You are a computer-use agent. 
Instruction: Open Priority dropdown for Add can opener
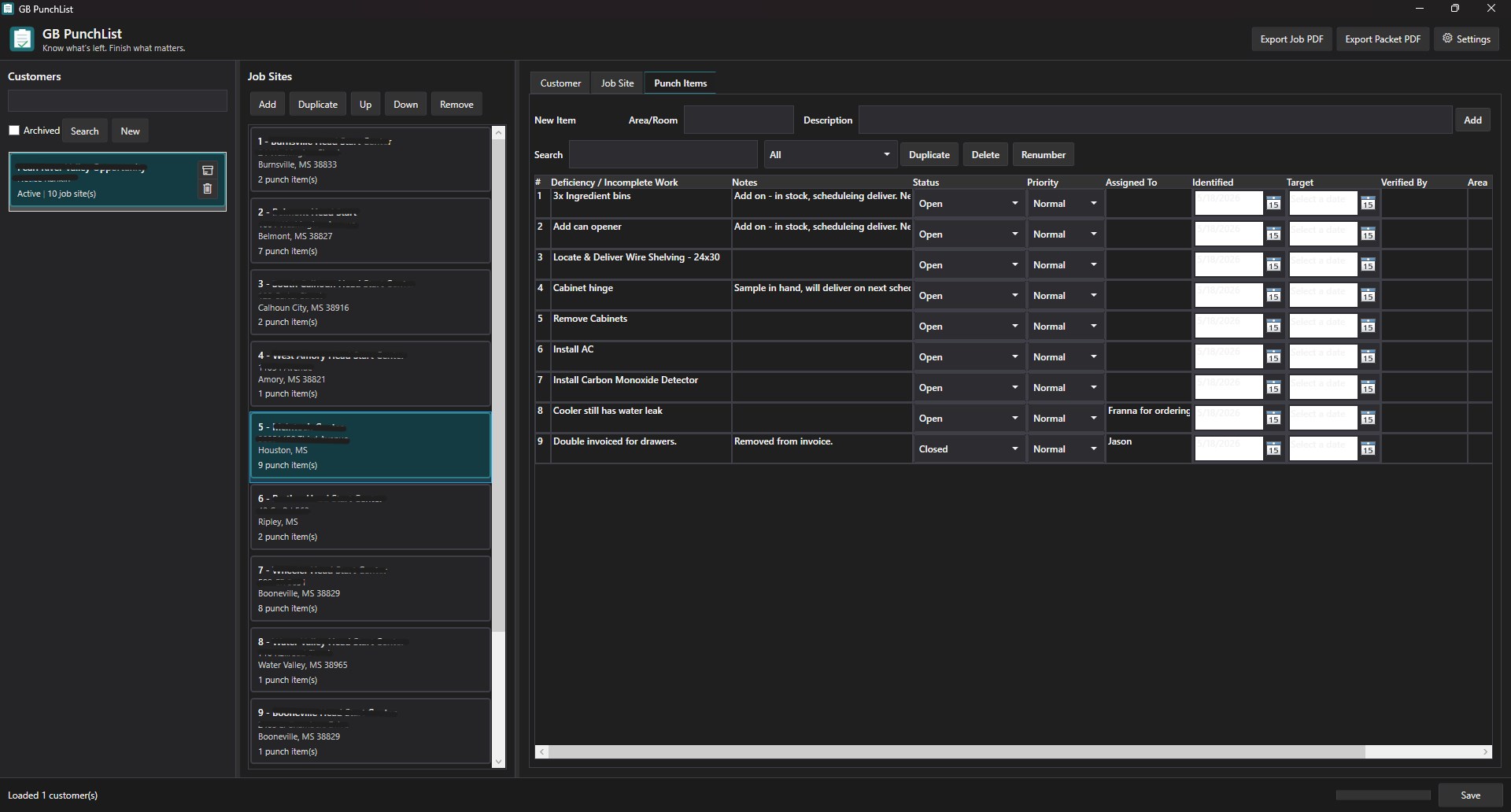pos(1065,234)
